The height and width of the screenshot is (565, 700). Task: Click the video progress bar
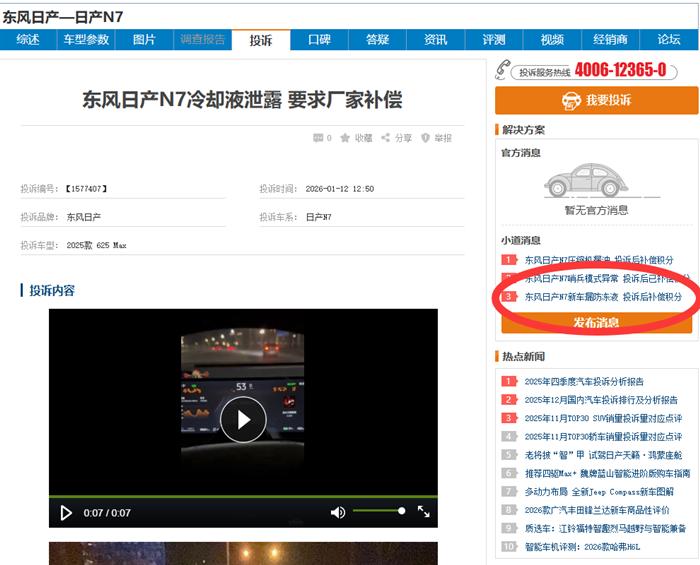[243, 495]
